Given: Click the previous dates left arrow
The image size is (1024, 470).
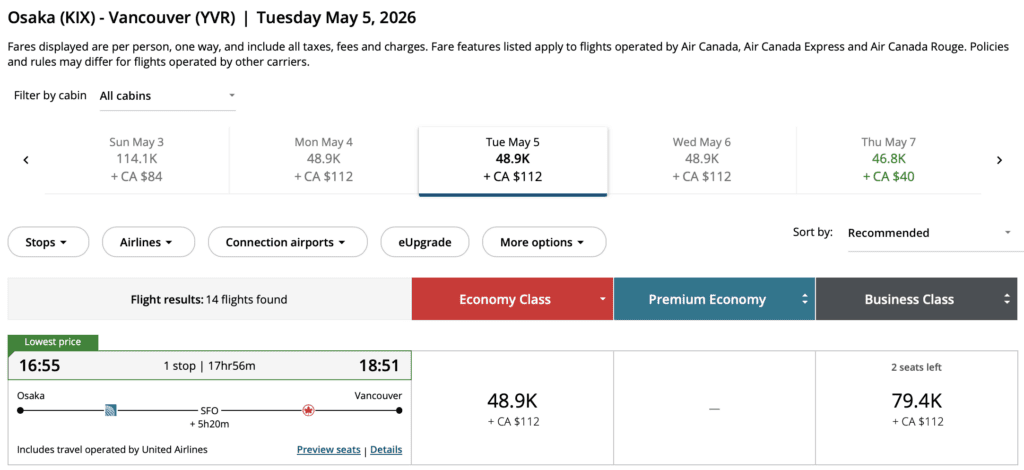Looking at the screenshot, I should tap(26, 160).
